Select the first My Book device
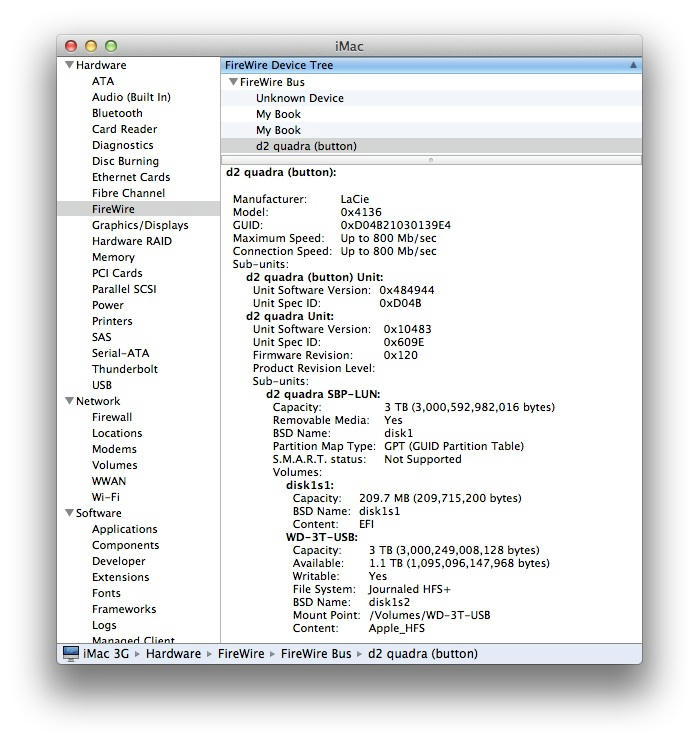Viewport: 699px width, 743px height. (431, 114)
